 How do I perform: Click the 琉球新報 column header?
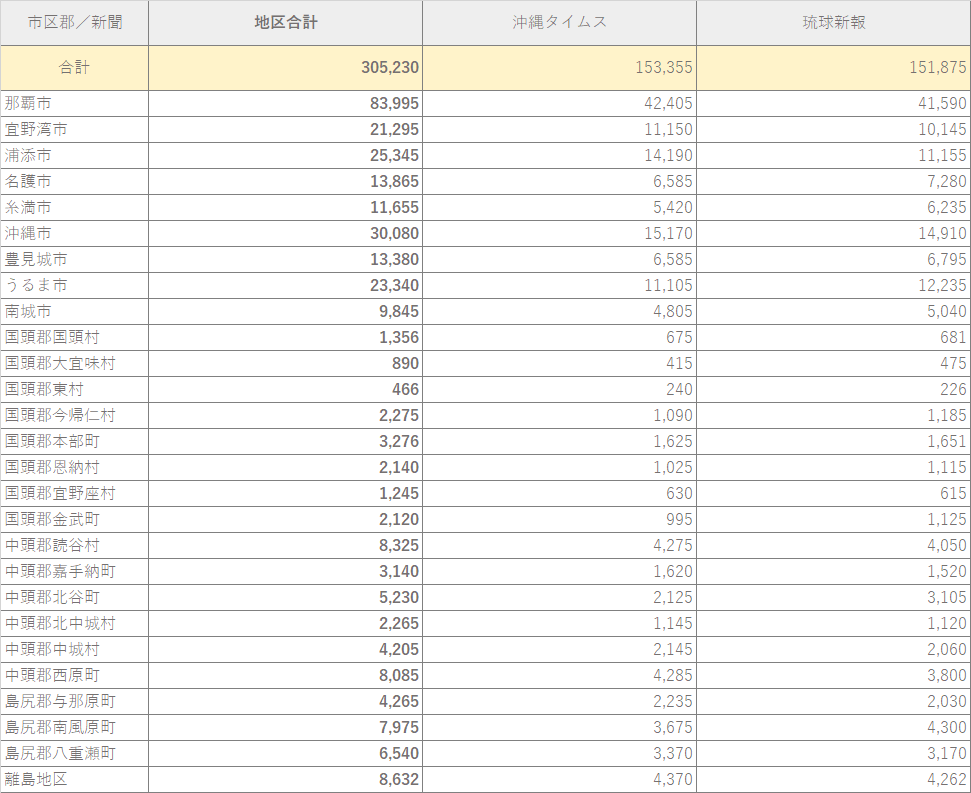tap(834, 23)
